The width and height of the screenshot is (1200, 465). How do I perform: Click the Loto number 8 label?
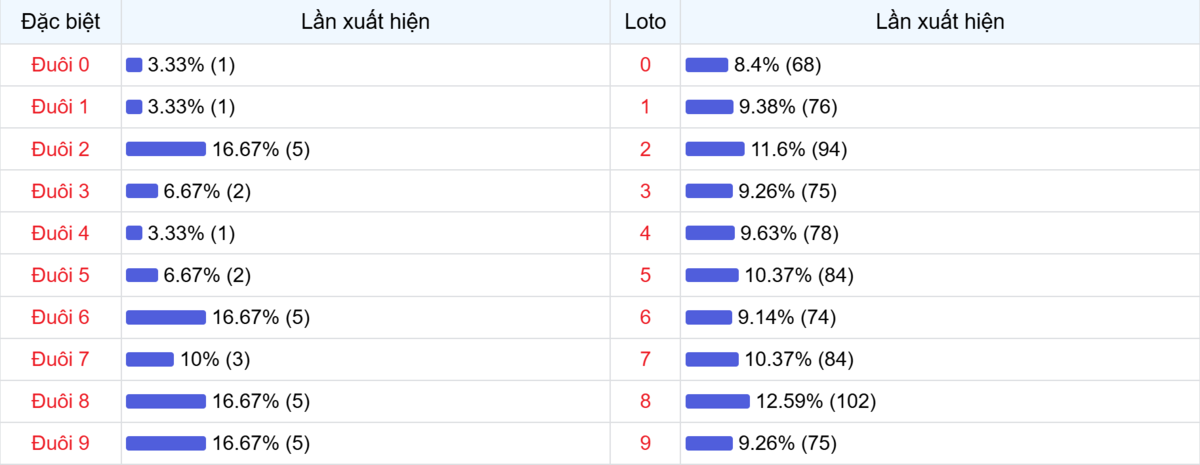tap(645, 401)
